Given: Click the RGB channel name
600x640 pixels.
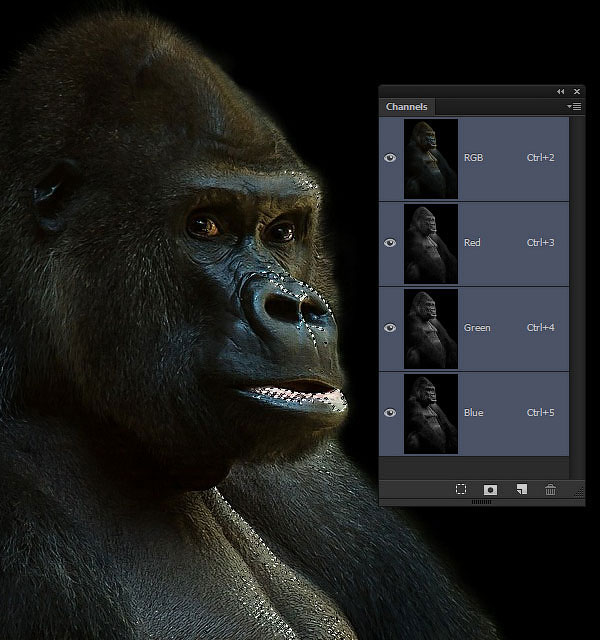Looking at the screenshot, I should pyautogui.click(x=473, y=158).
